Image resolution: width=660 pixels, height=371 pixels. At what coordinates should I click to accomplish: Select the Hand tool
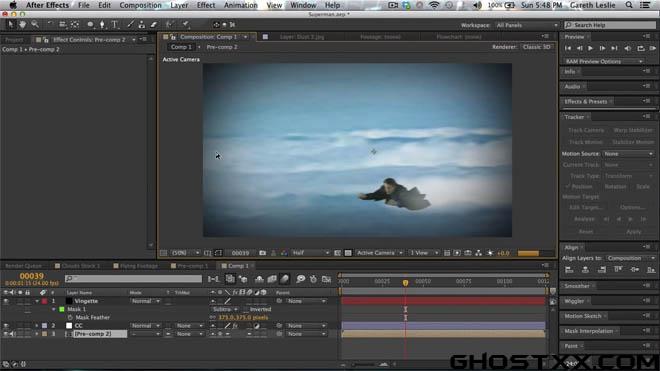click(x=22, y=24)
